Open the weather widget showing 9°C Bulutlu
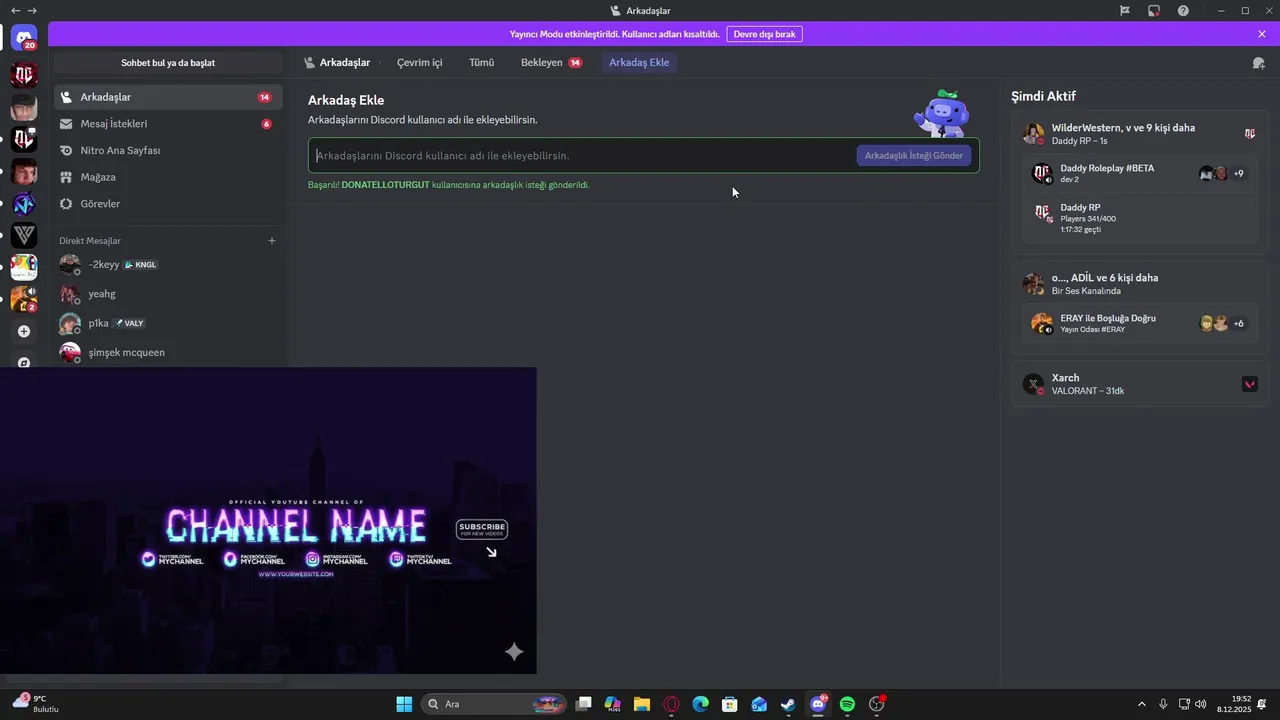The height and width of the screenshot is (720, 1280). coord(36,703)
